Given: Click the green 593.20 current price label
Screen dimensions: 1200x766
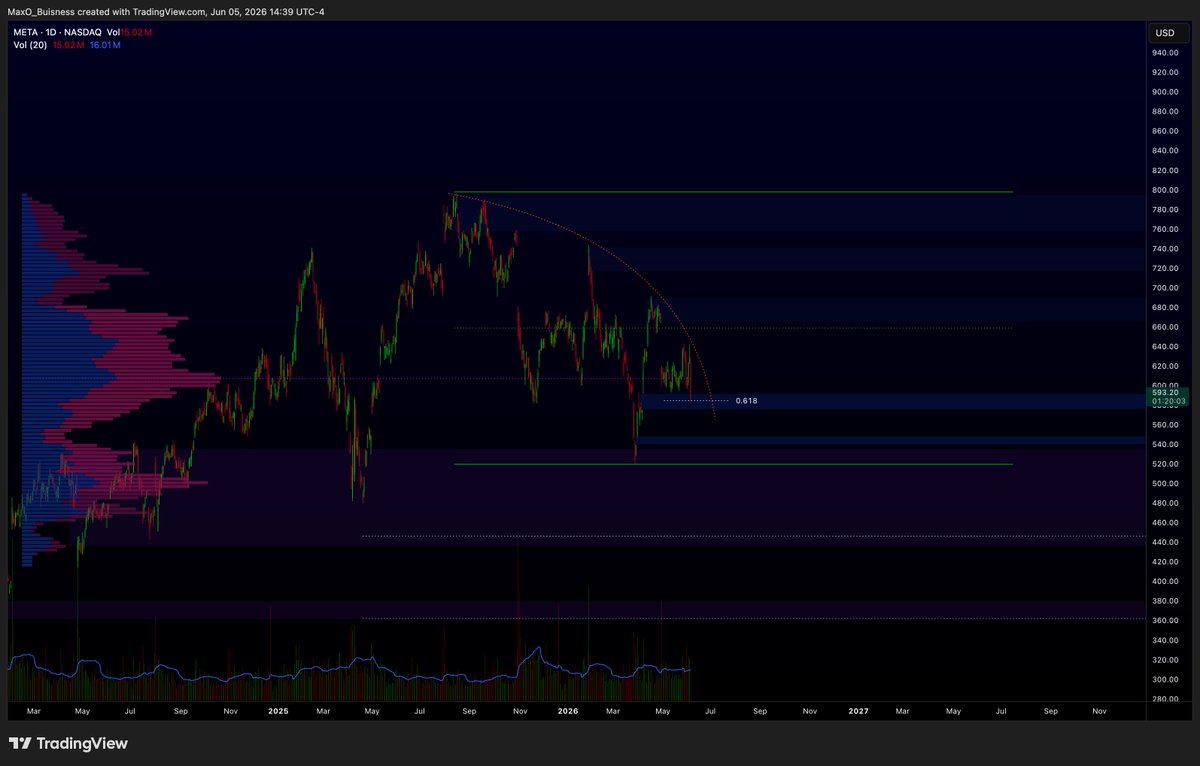Looking at the screenshot, I should click(1167, 396).
